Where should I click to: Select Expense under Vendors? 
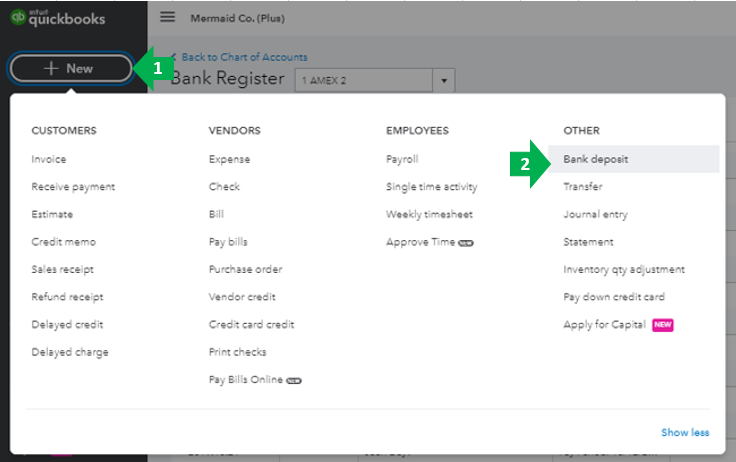pos(230,159)
